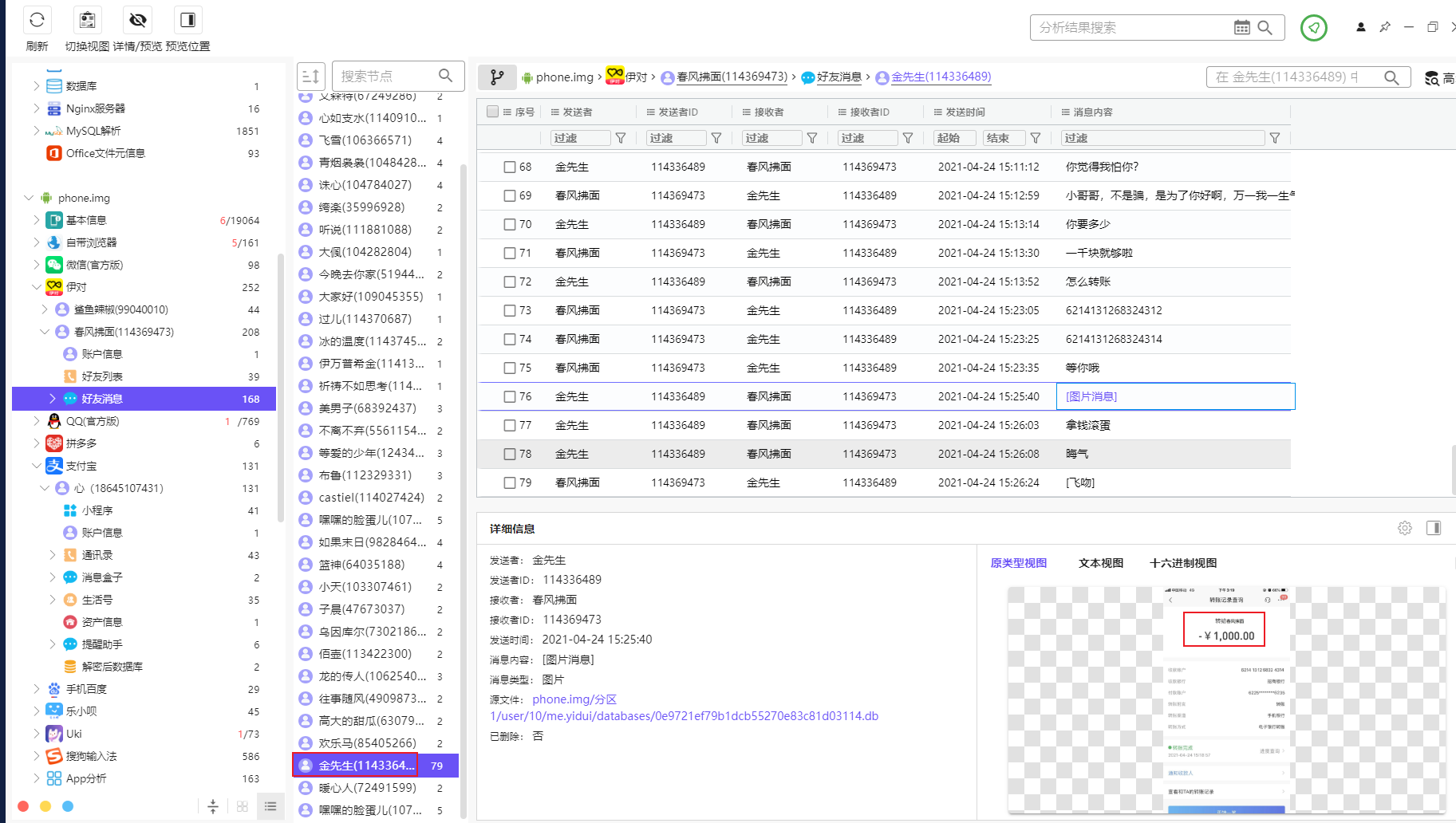Click the filter funnel for send time column
Screen dimensions: 1456x823
click(x=1036, y=138)
